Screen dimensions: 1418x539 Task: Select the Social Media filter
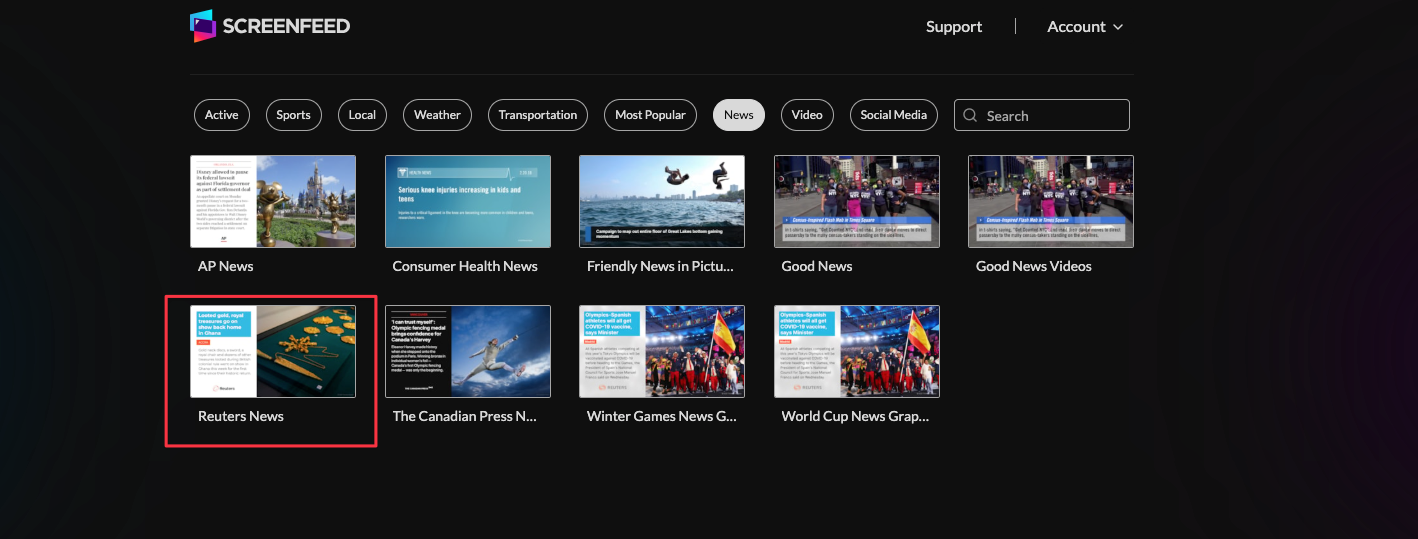(893, 115)
